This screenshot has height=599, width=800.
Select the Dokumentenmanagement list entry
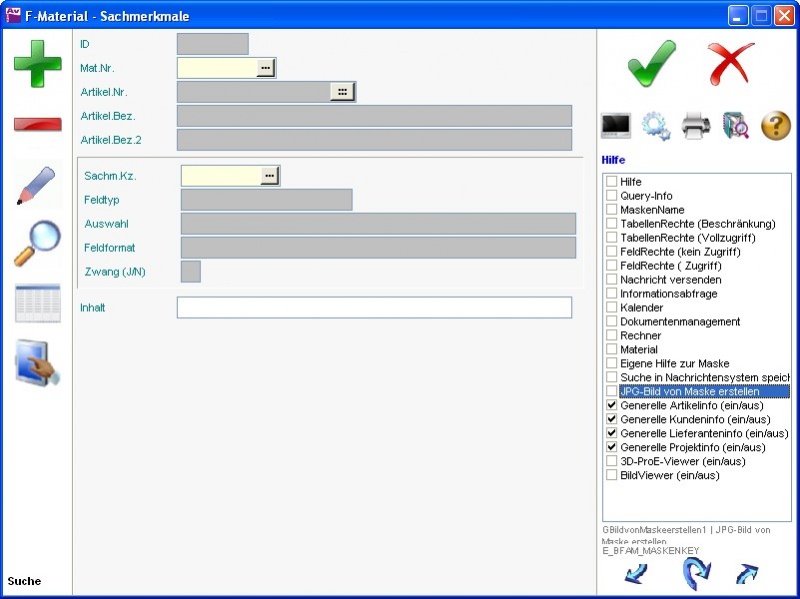pyautogui.click(x=680, y=322)
